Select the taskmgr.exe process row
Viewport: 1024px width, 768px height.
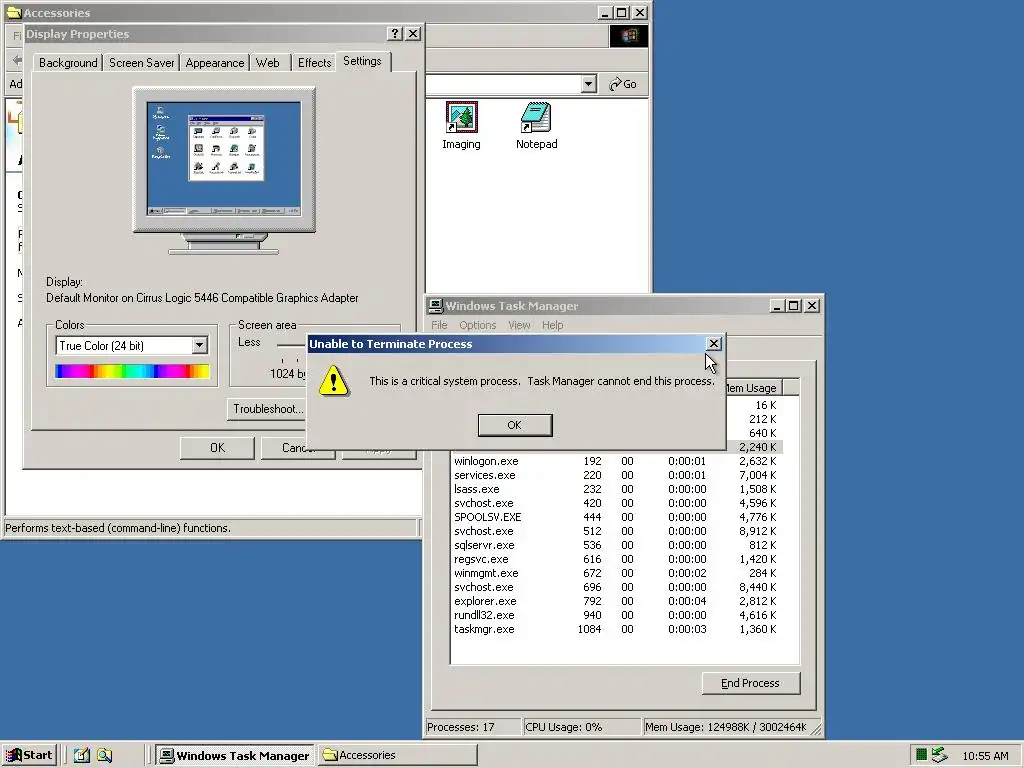616,630
